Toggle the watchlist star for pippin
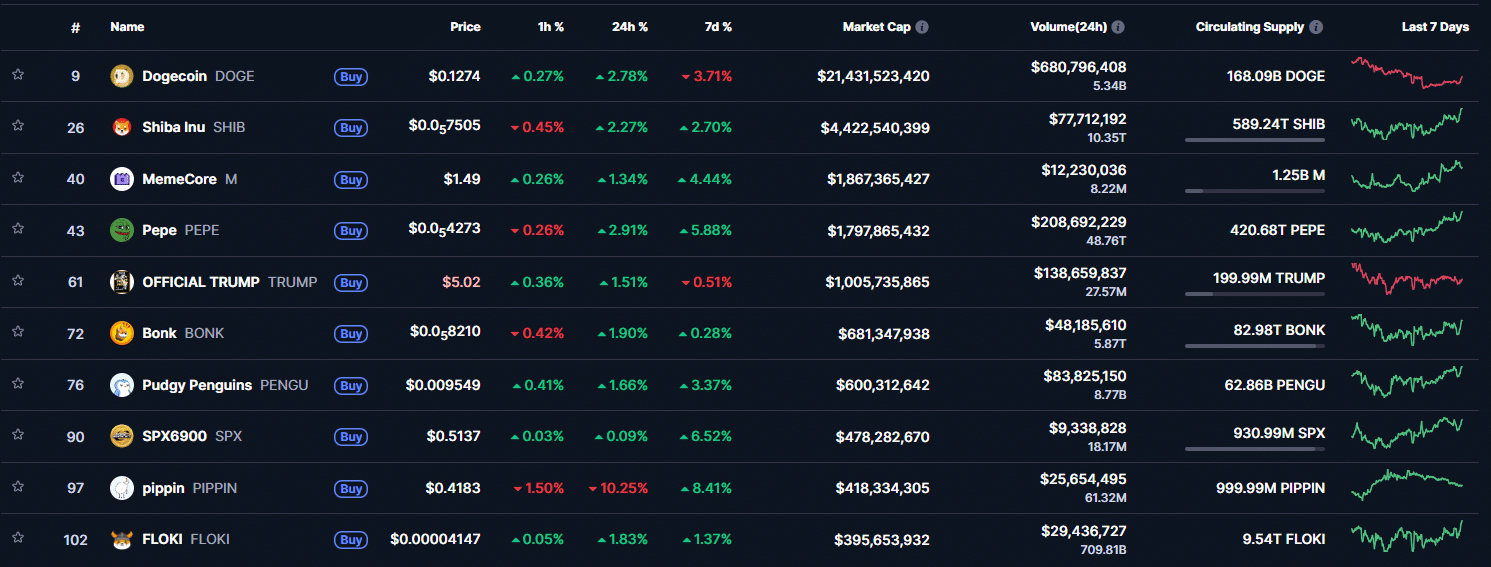 point(18,487)
